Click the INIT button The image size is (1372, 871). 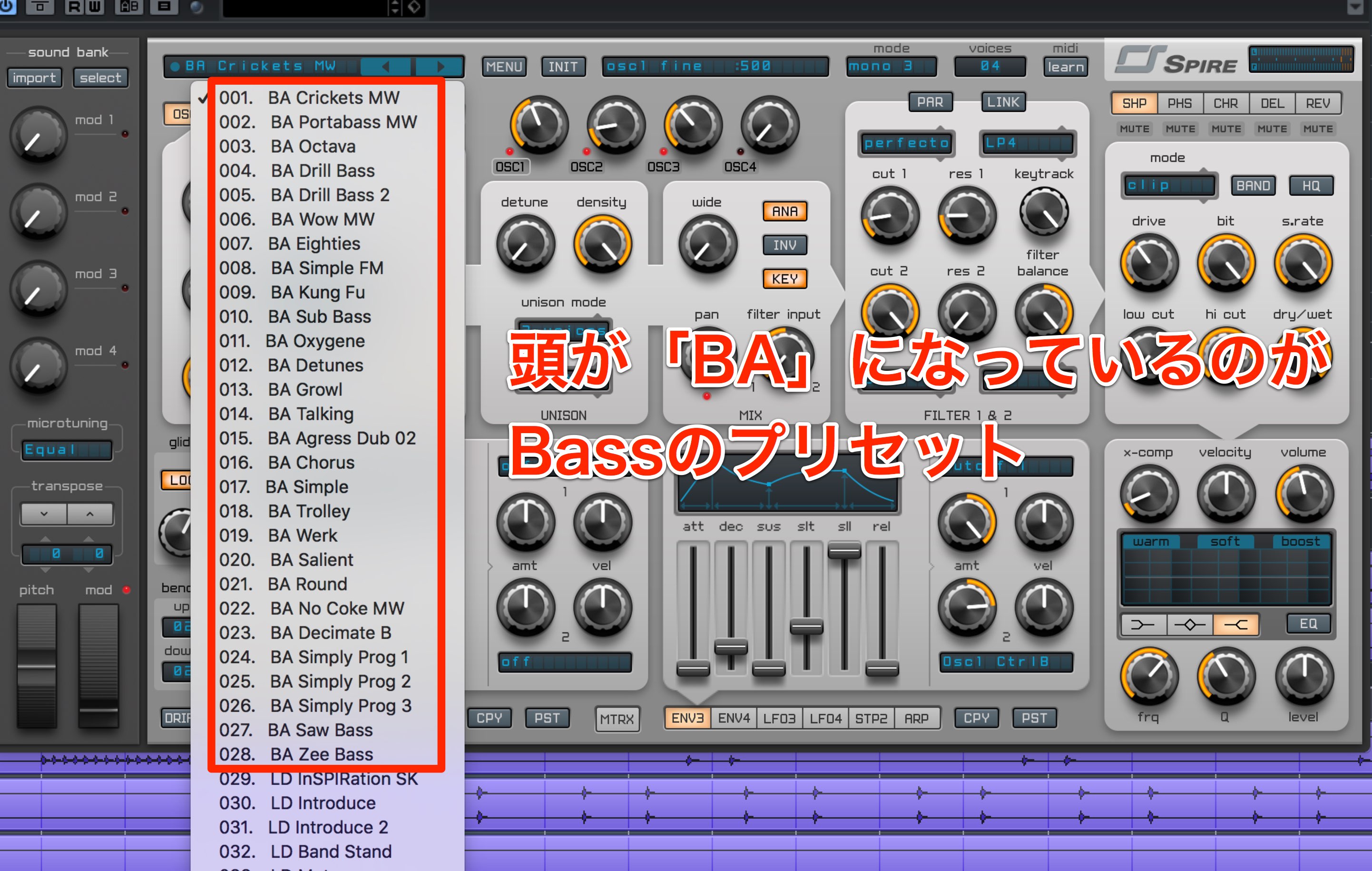point(562,67)
